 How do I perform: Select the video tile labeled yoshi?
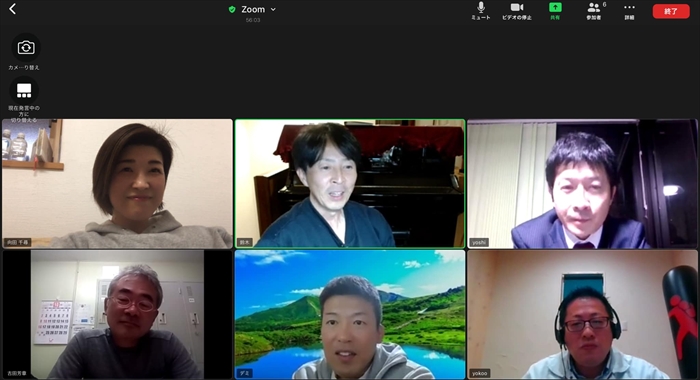tap(582, 184)
